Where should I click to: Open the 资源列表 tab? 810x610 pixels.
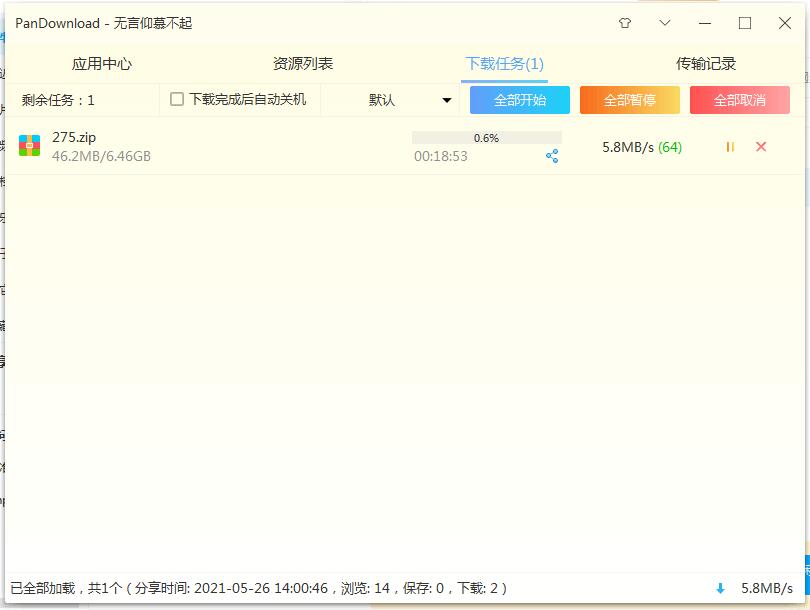point(303,64)
